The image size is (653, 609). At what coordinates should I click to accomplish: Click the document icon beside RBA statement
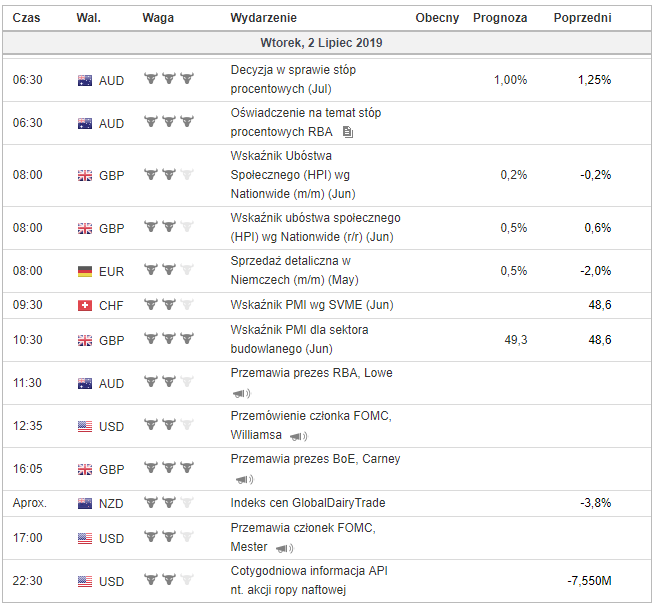click(348, 132)
